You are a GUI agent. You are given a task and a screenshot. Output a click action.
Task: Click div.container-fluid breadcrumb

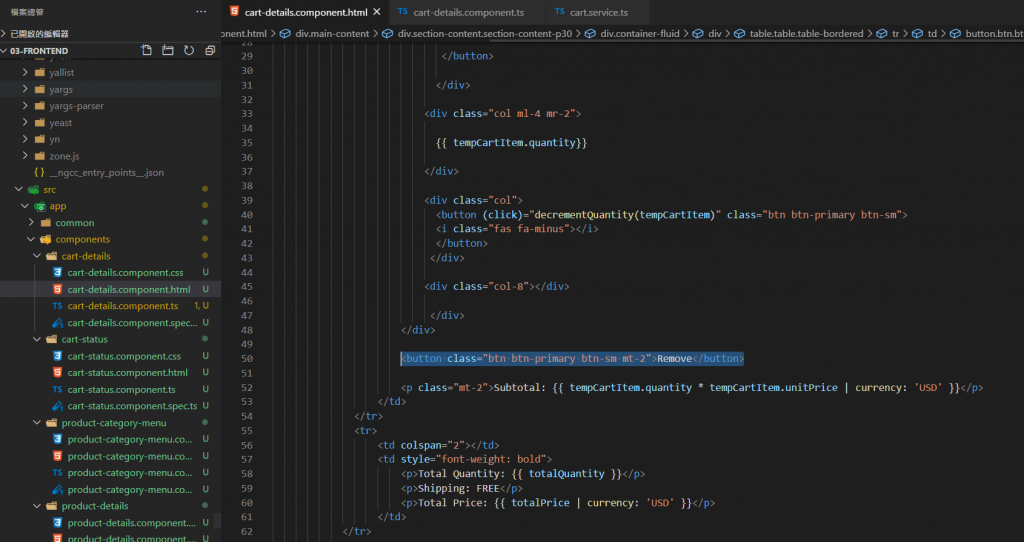[640, 33]
